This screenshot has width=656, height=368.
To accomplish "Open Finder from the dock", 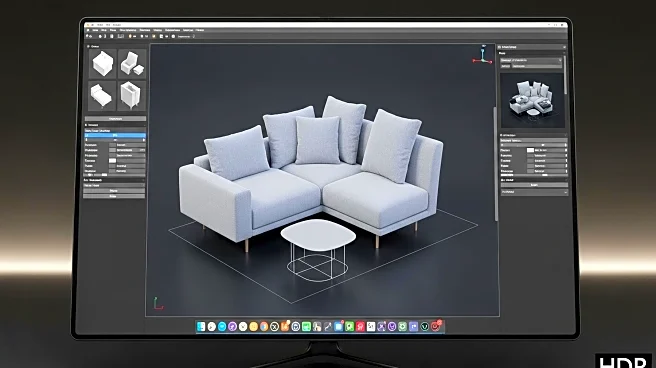I will pos(201,327).
